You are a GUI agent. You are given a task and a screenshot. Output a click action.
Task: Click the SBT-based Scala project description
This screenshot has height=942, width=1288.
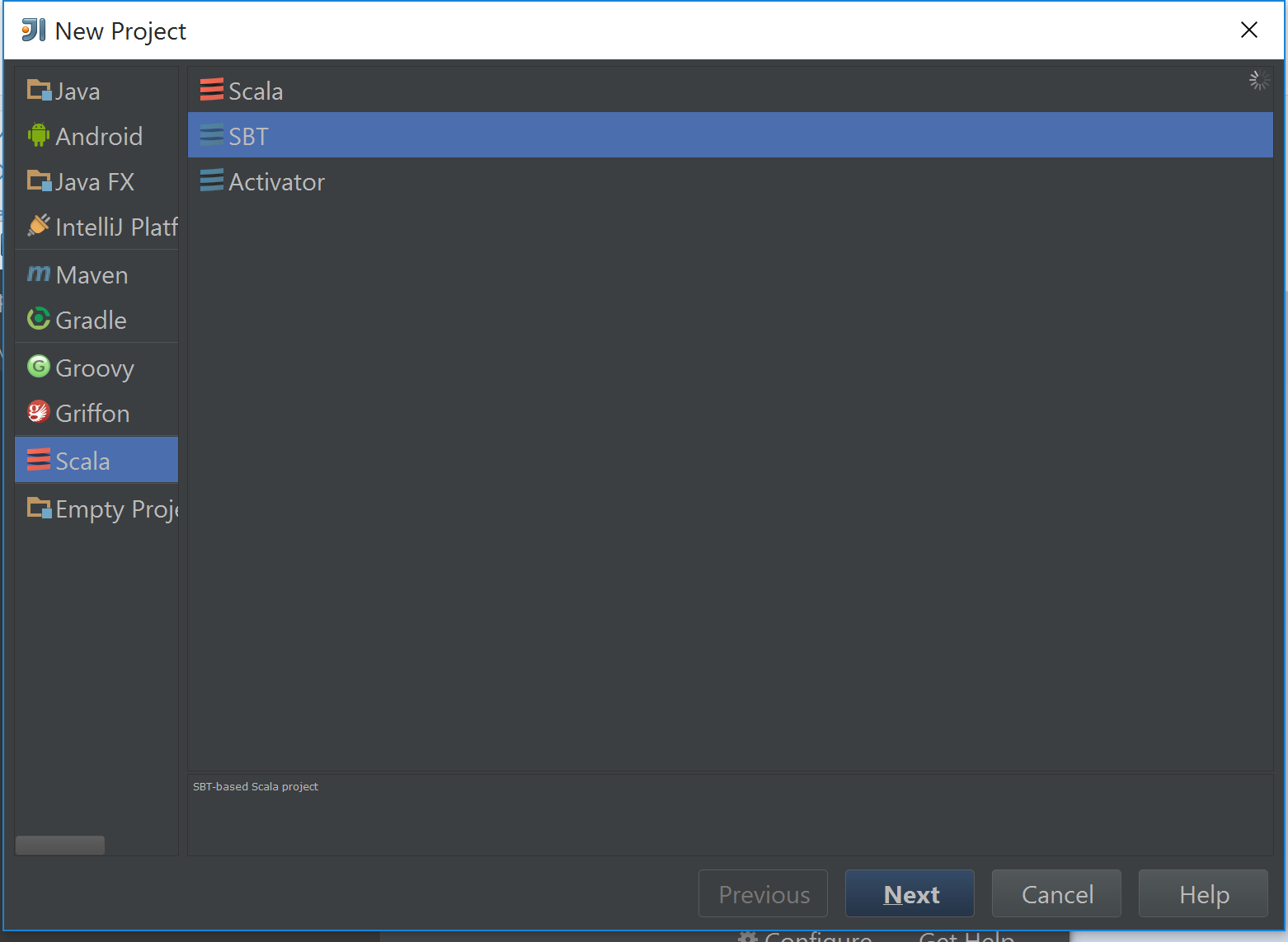click(256, 786)
